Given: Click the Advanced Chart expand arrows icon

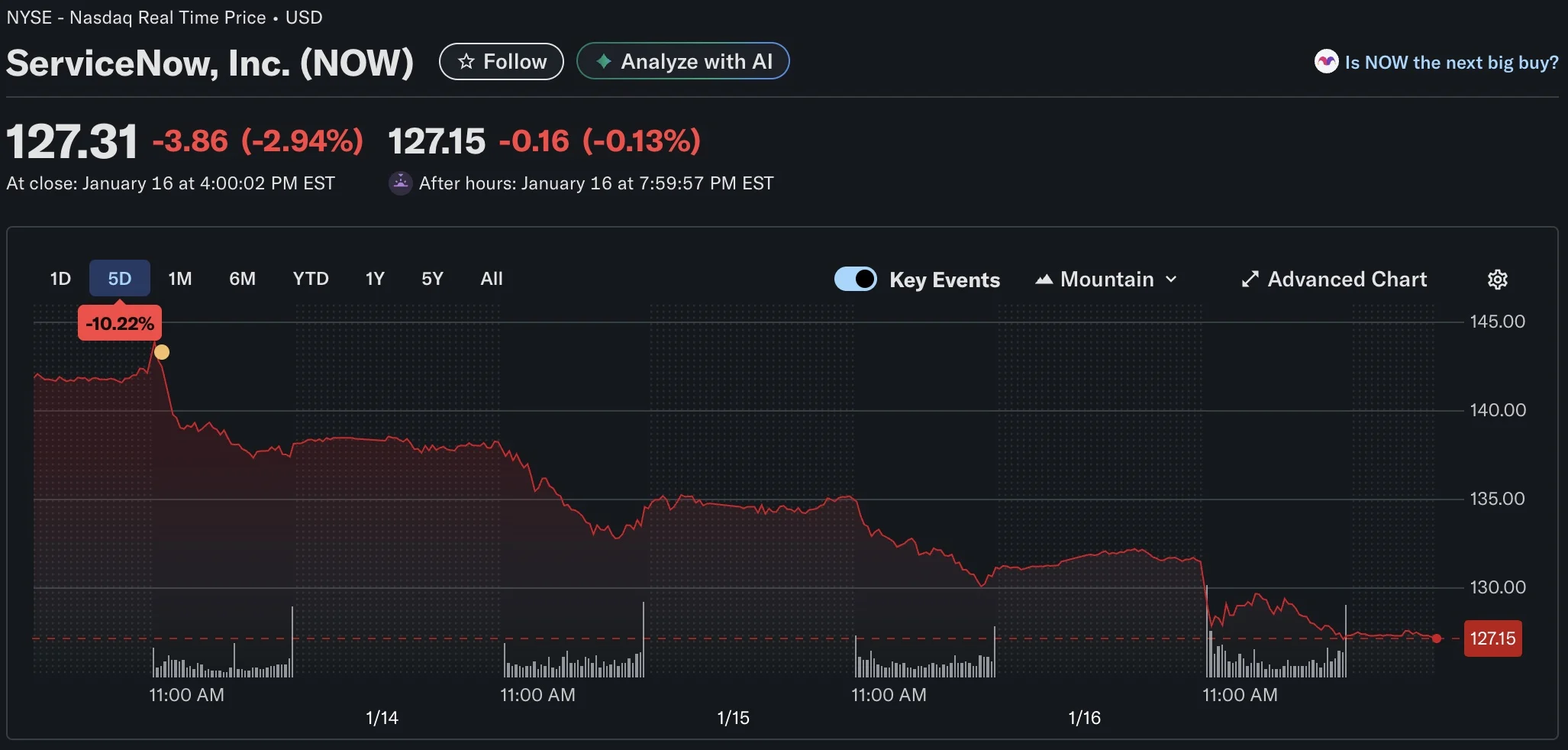Looking at the screenshot, I should click(x=1250, y=280).
